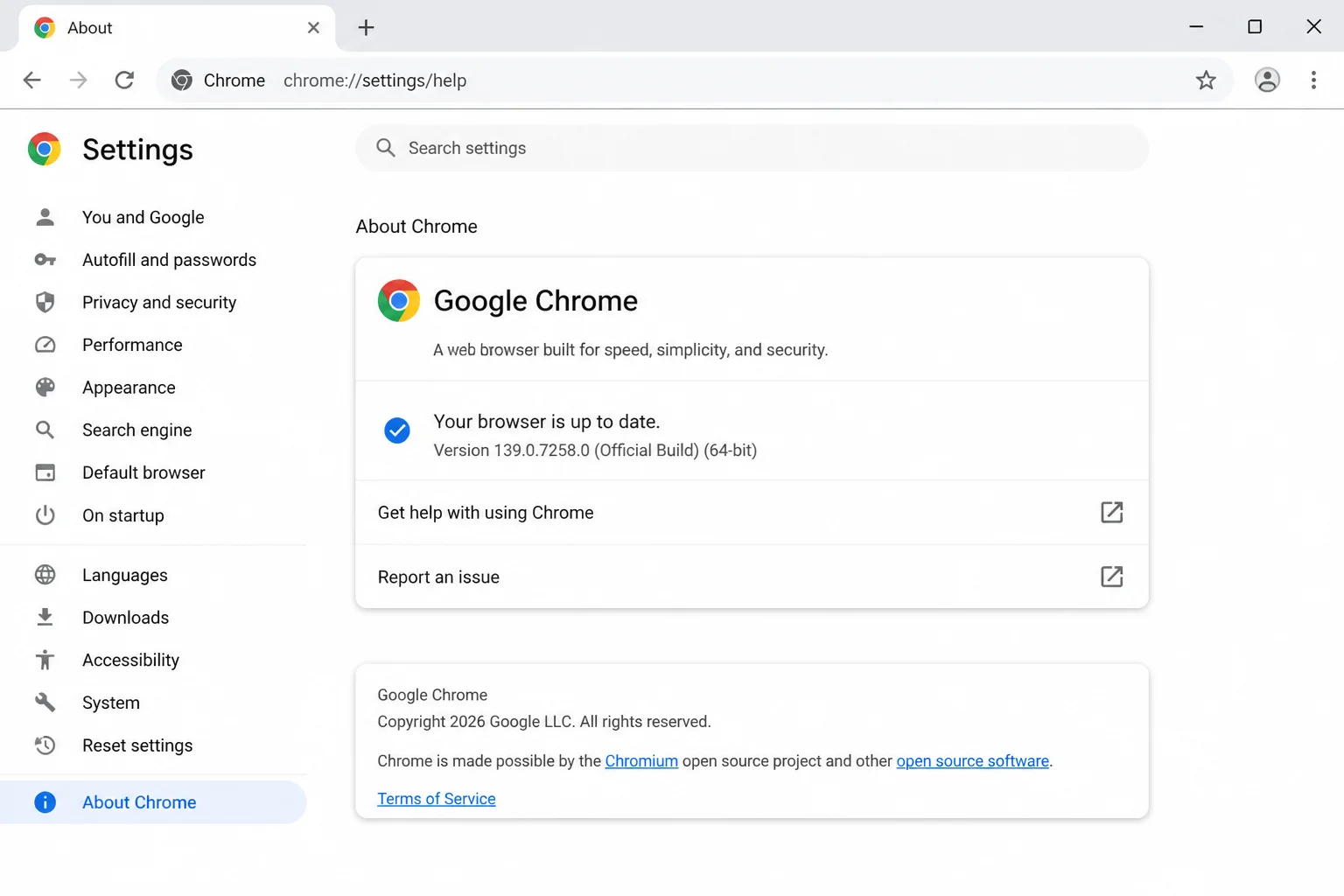1344x896 pixels.
Task: Go to On startup settings
Action: pyautogui.click(x=123, y=515)
